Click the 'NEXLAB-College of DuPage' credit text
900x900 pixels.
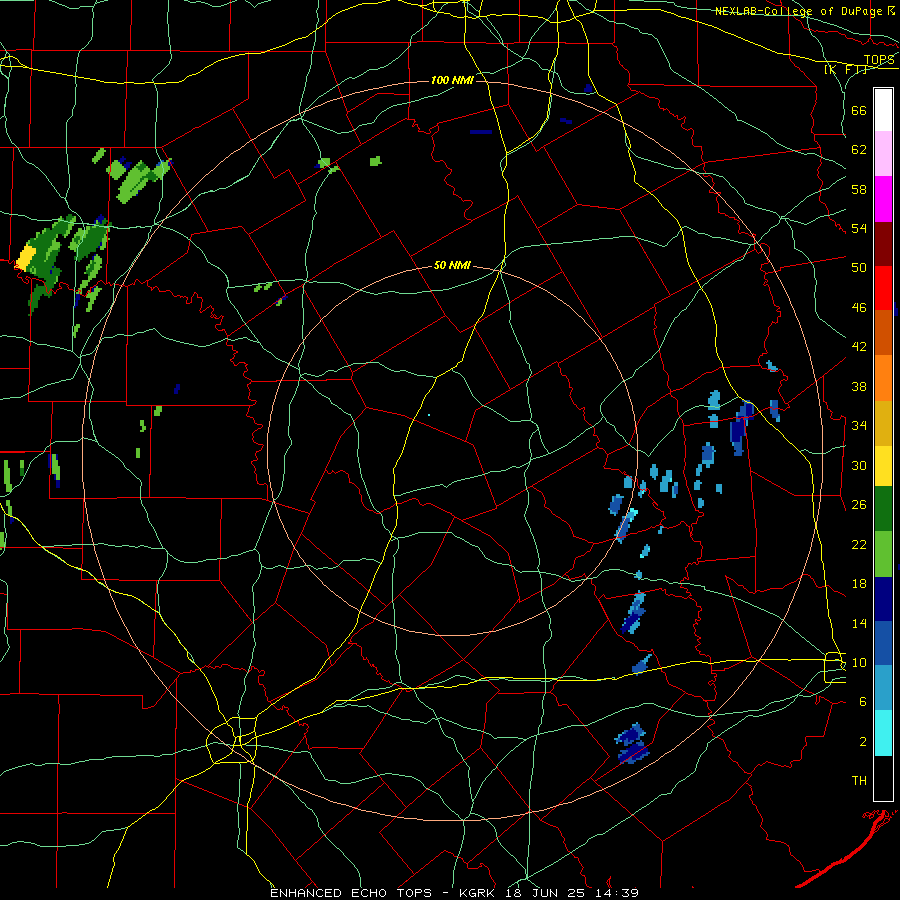pos(800,11)
